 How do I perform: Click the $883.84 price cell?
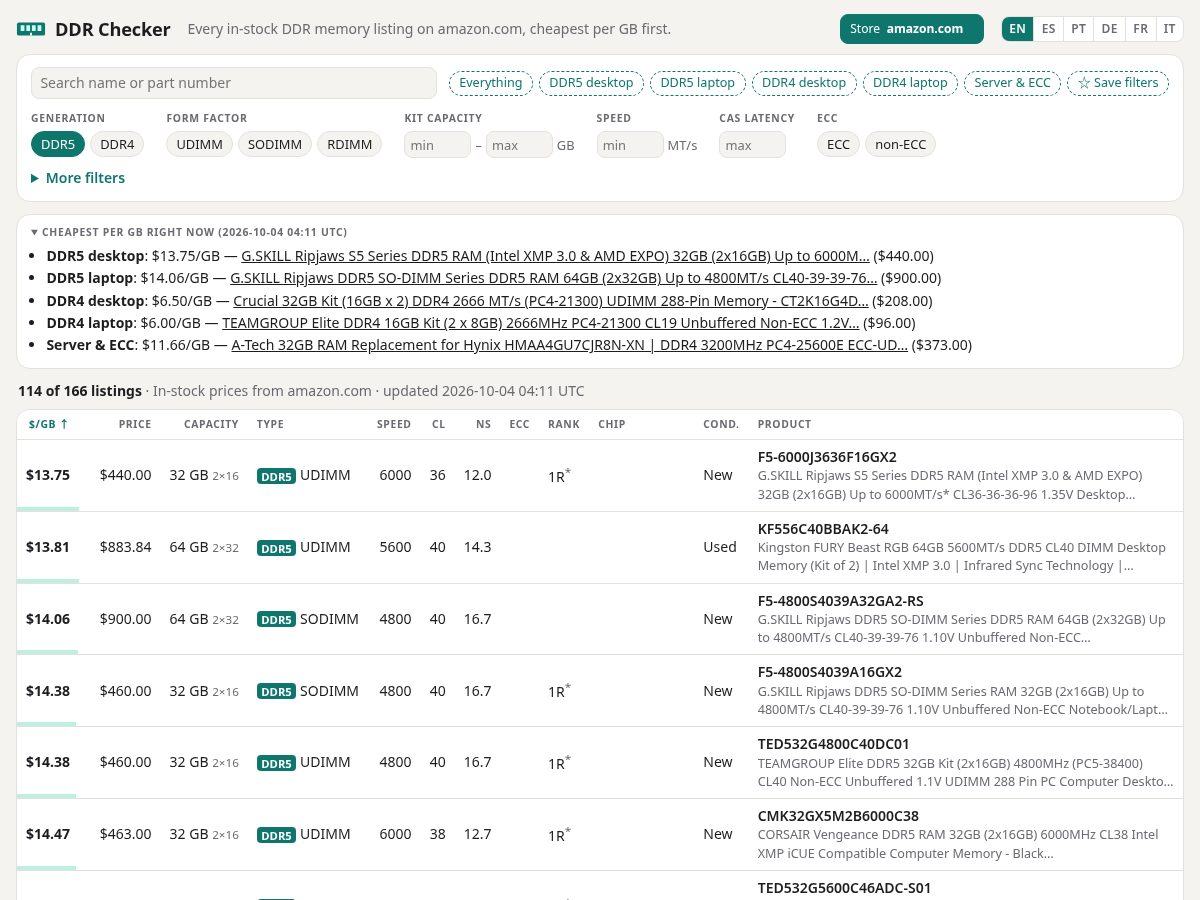(x=126, y=547)
